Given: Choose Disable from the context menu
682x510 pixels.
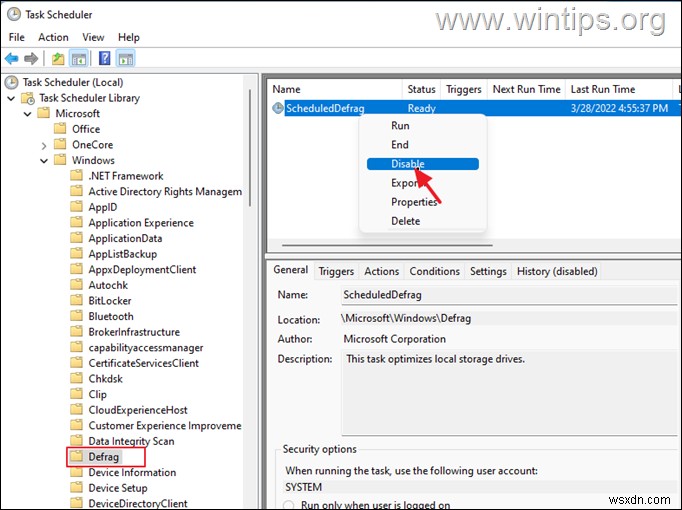Looking at the screenshot, I should [x=422, y=164].
